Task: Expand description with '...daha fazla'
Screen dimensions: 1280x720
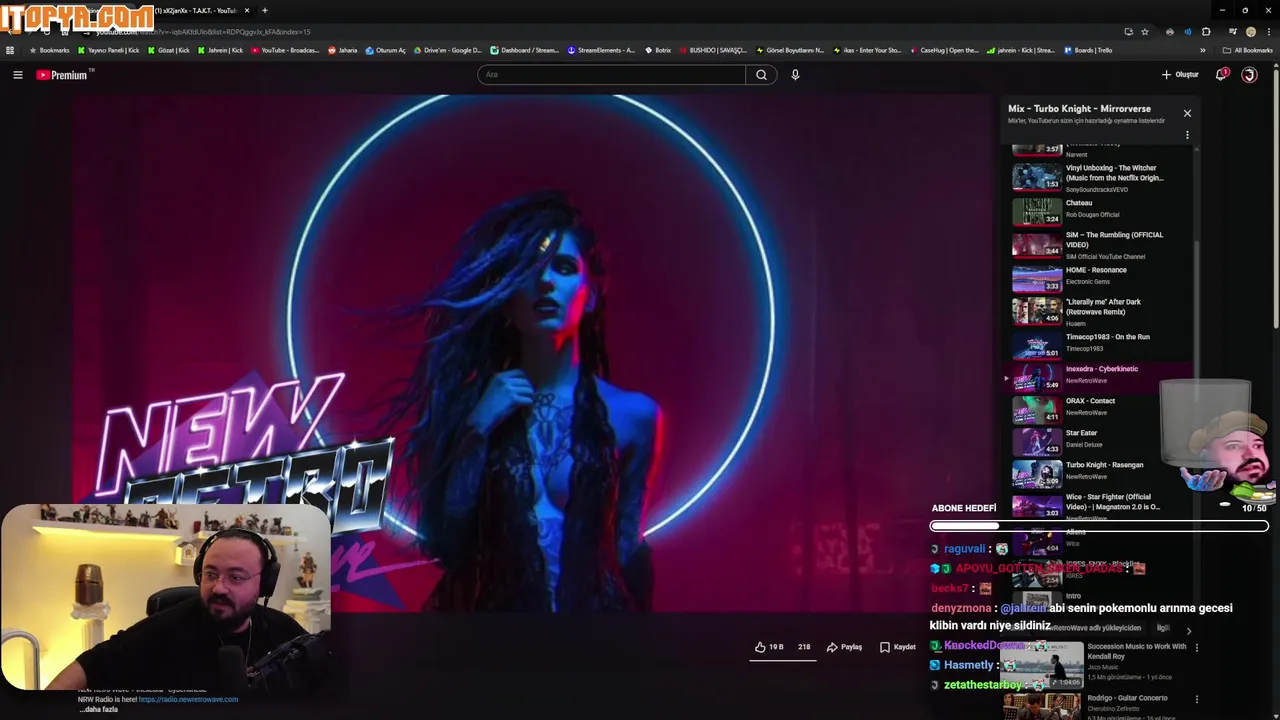Action: pyautogui.click(x=99, y=709)
